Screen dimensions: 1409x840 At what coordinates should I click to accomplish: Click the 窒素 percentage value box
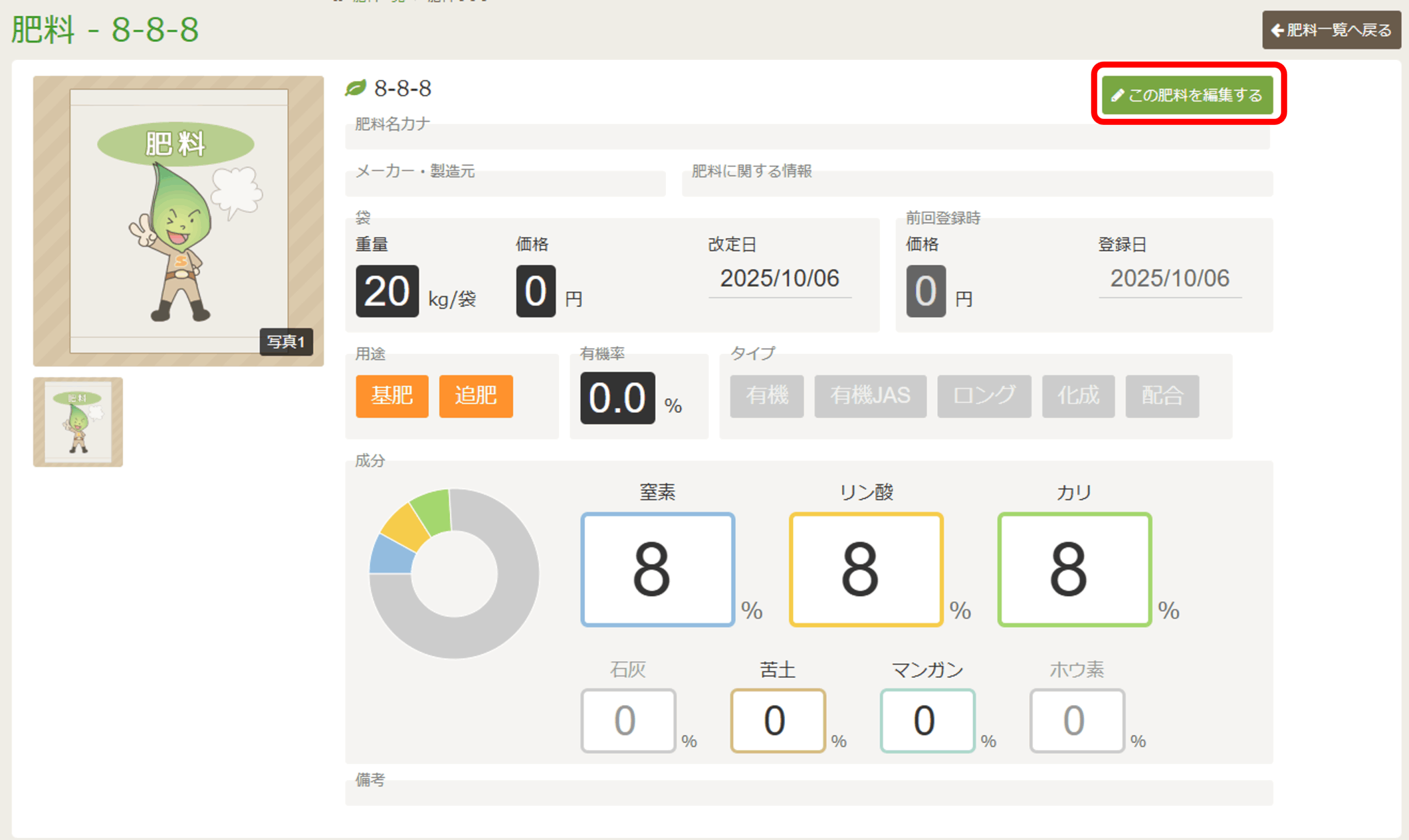[x=658, y=569]
